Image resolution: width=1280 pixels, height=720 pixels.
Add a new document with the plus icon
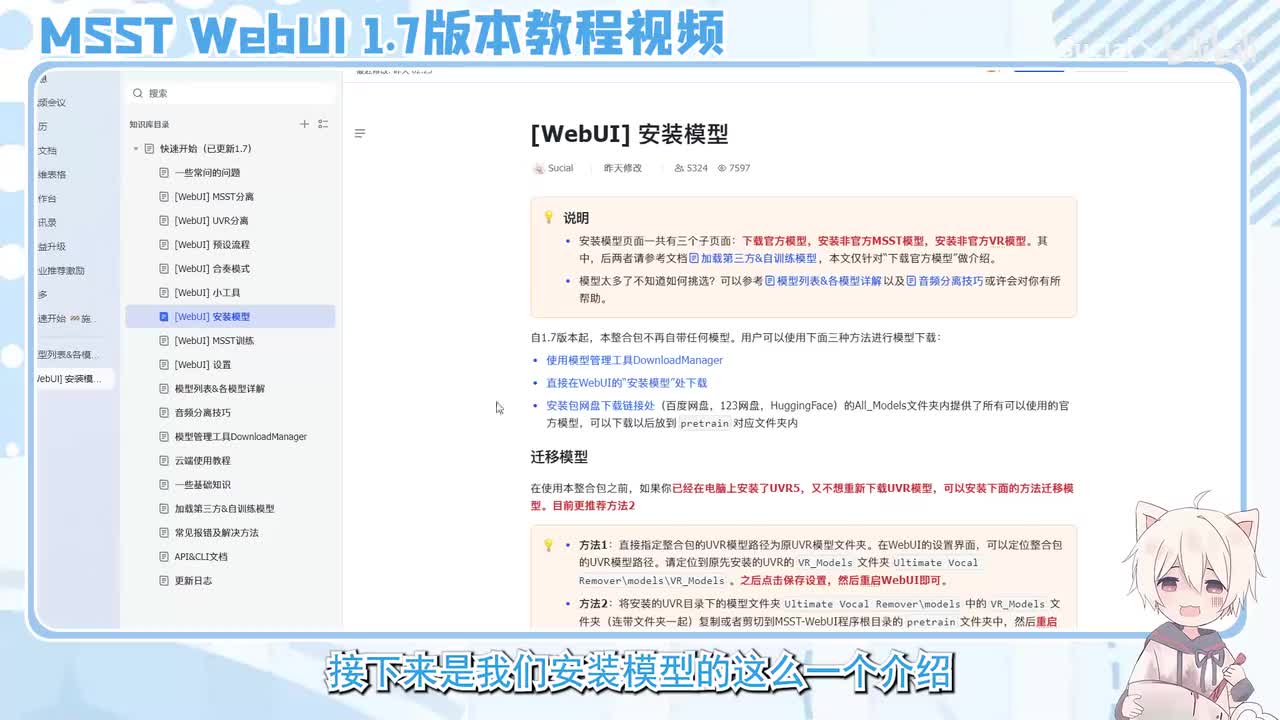pos(305,124)
